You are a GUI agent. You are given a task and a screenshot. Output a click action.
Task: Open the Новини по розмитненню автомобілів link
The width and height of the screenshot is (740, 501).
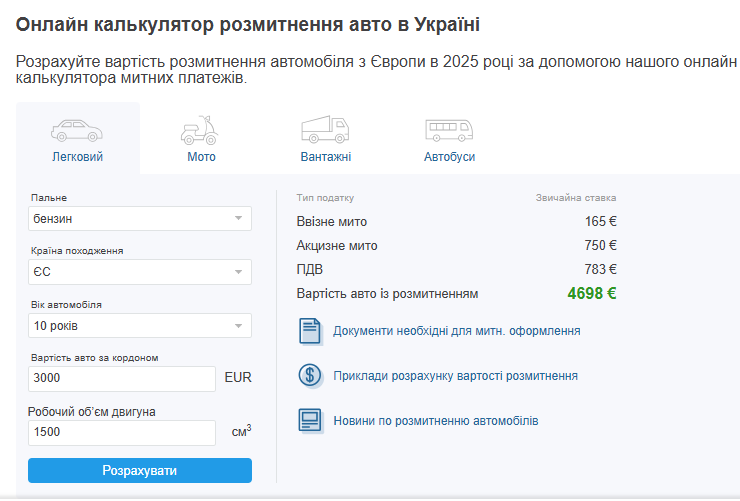click(435, 421)
